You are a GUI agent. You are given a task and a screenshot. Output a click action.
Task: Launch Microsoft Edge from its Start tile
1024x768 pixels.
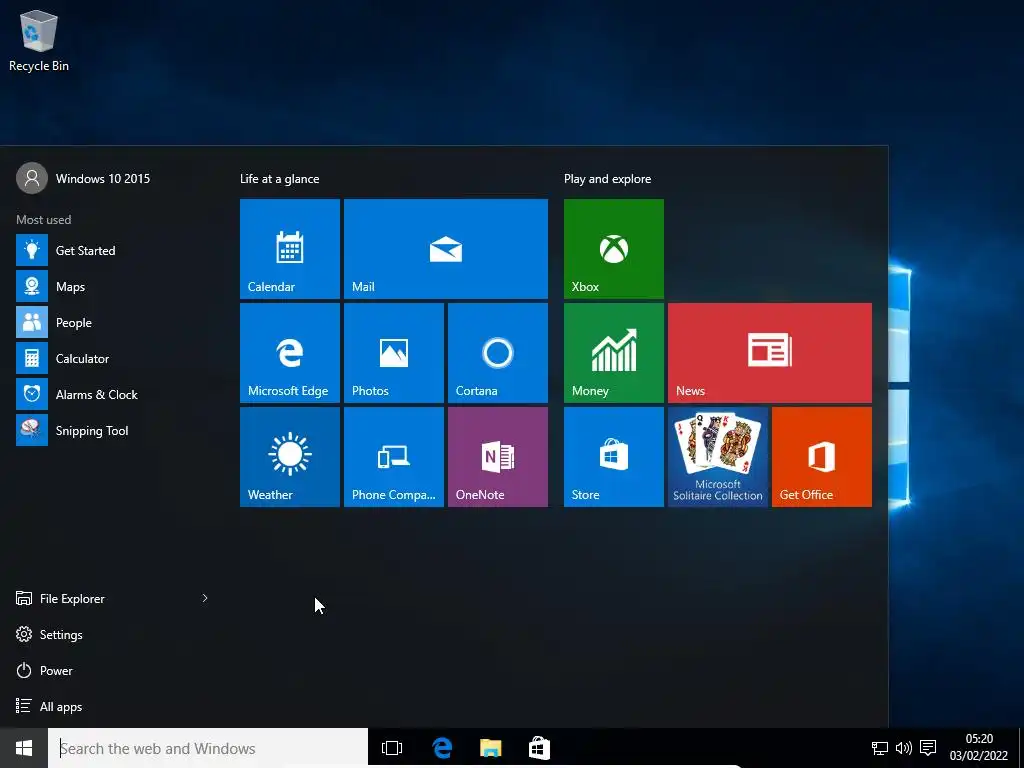pyautogui.click(x=290, y=353)
